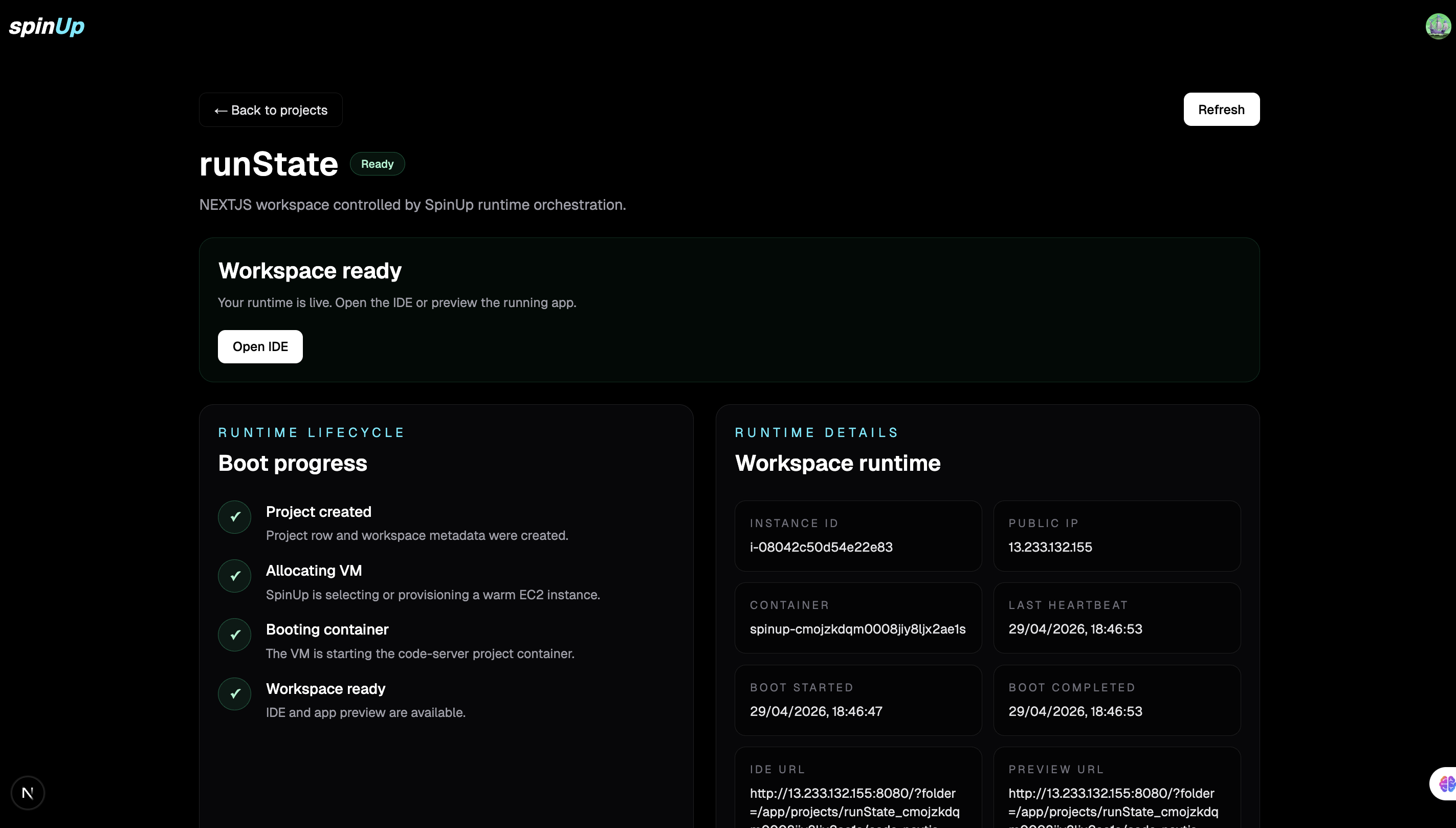This screenshot has width=1456, height=828.
Task: Select container name spinup-cmojzkdqm0008jiy8ljx2ae1s
Action: point(857,629)
